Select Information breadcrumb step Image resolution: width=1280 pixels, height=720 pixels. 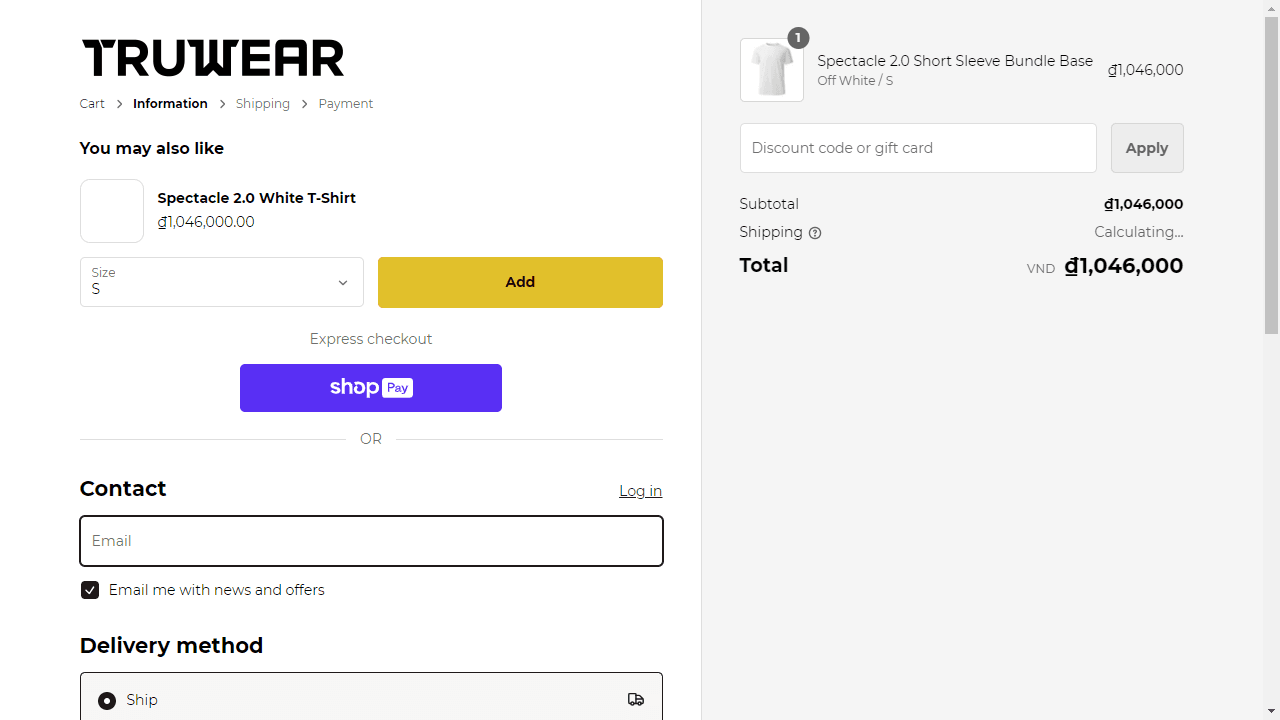click(170, 104)
